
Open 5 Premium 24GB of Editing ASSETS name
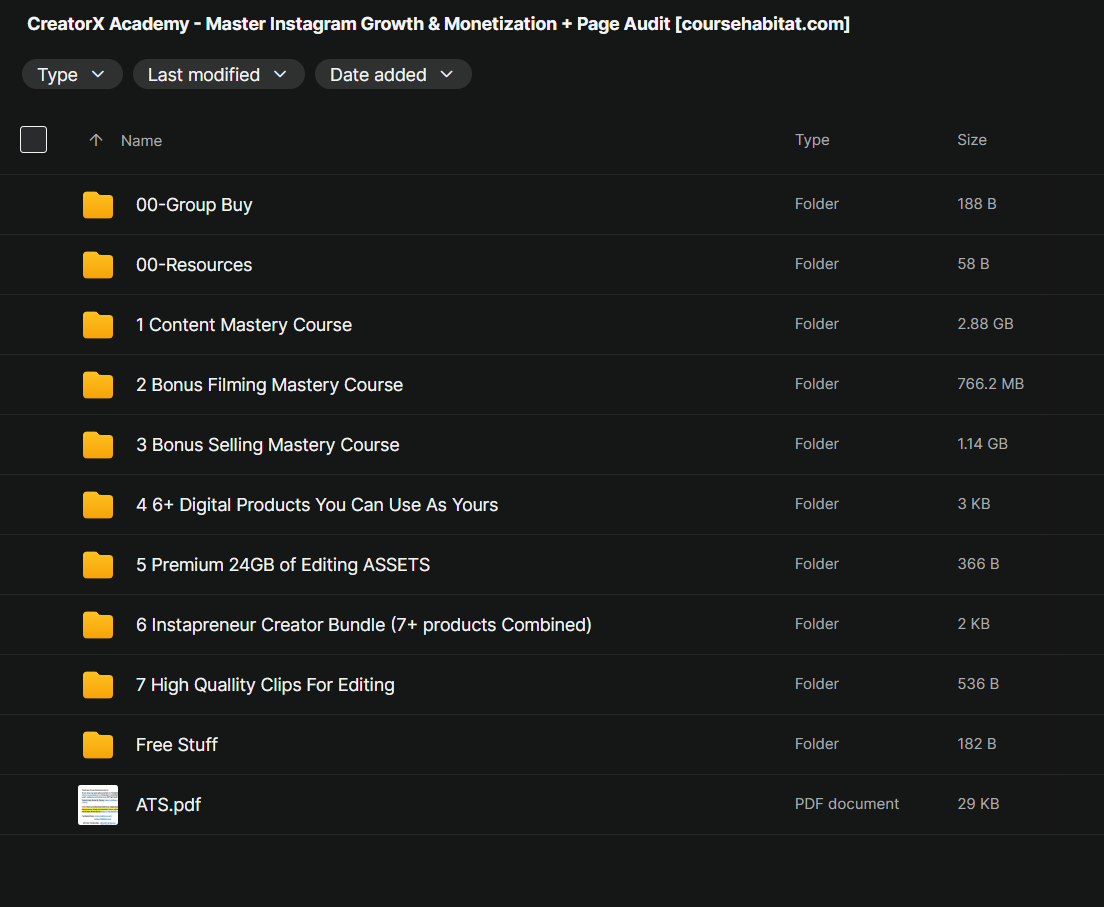pos(283,565)
